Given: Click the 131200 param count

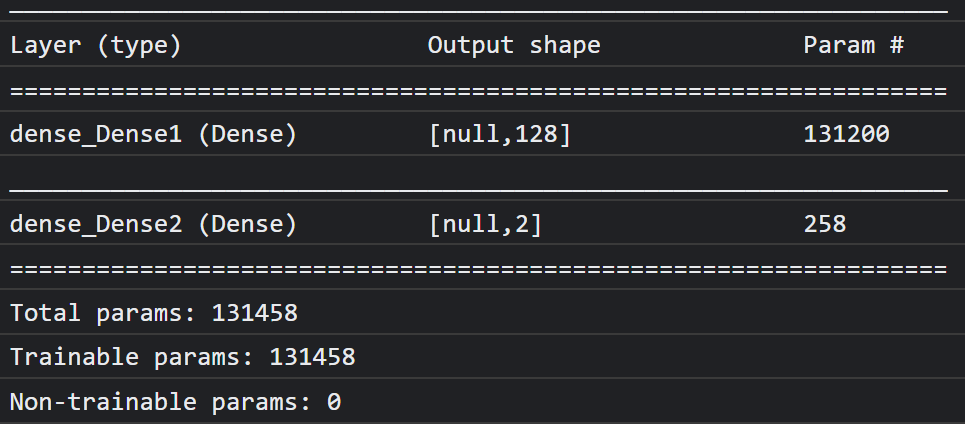Looking at the screenshot, I should click(846, 135).
